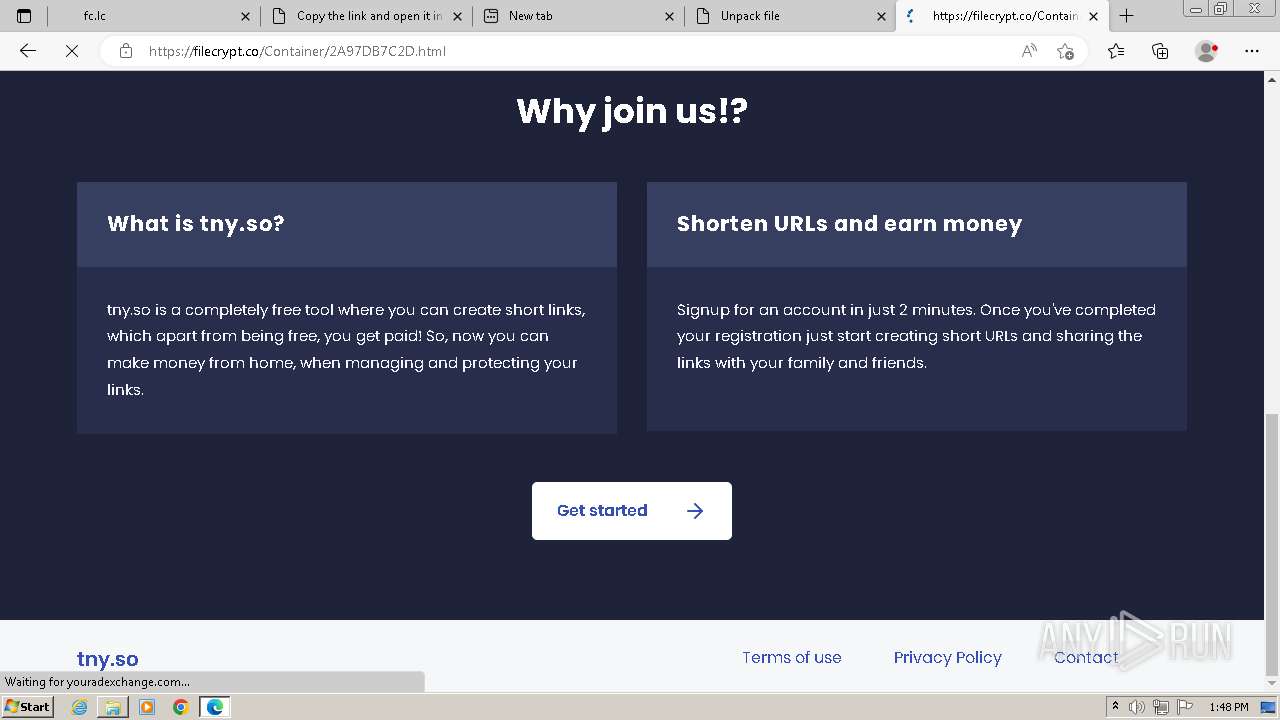Close the fc.lc tab

pos(245,16)
